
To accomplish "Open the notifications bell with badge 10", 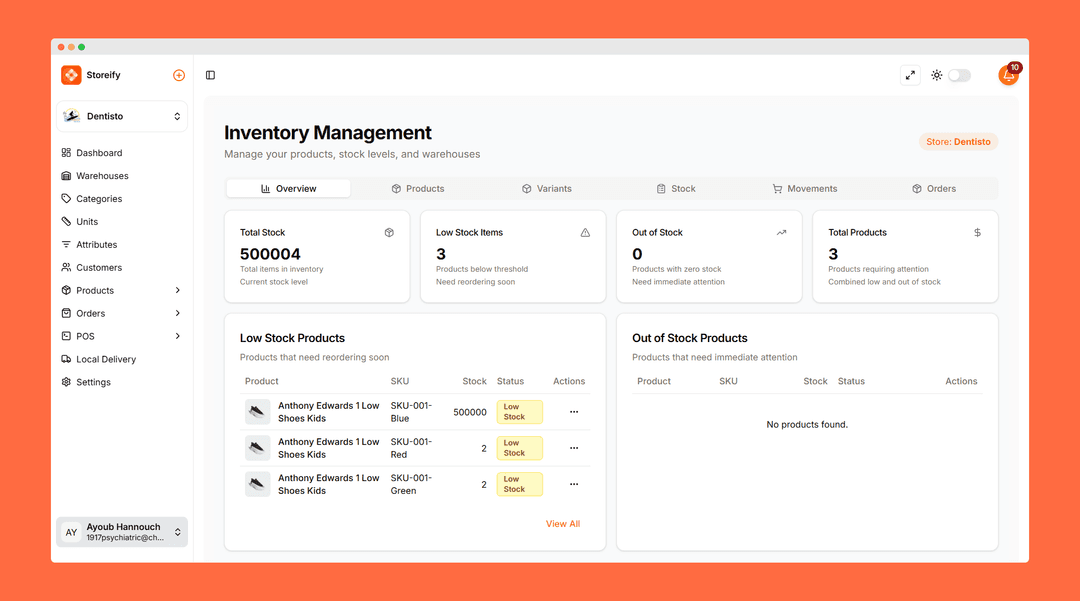I will pyautogui.click(x=1008, y=75).
